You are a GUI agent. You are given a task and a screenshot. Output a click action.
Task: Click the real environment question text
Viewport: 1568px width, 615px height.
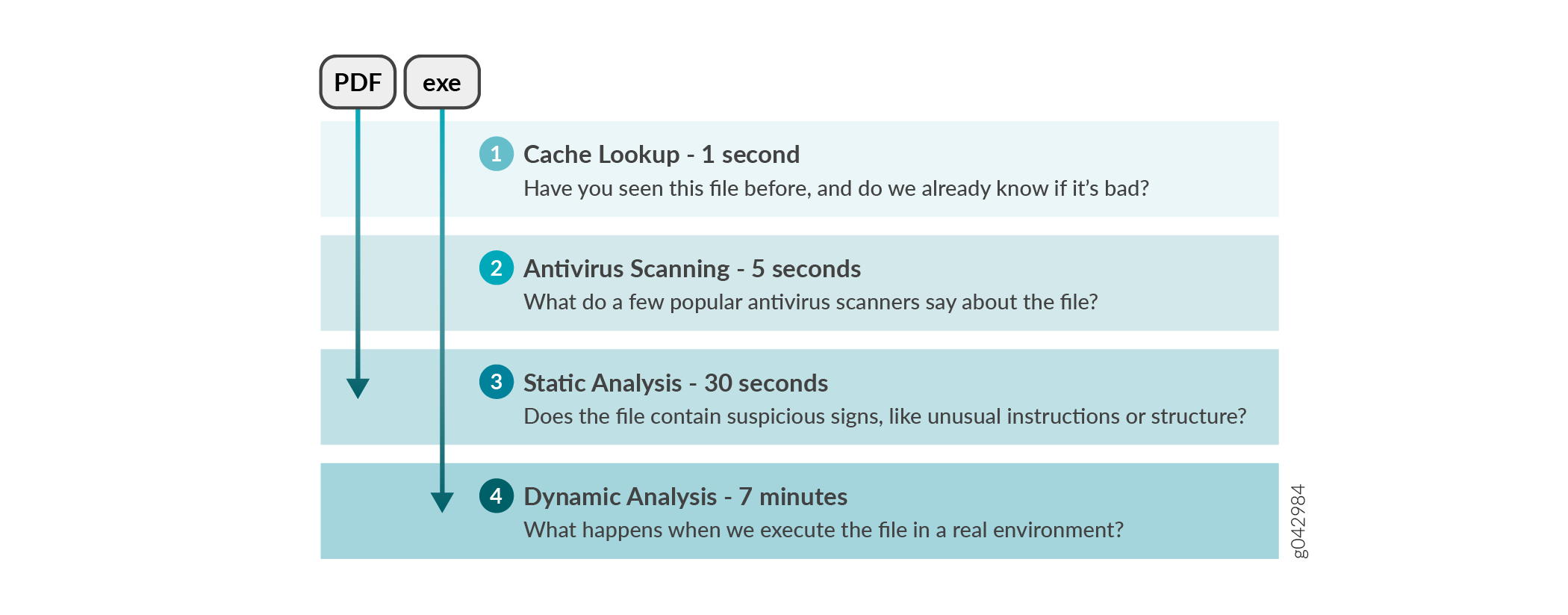(x=823, y=530)
